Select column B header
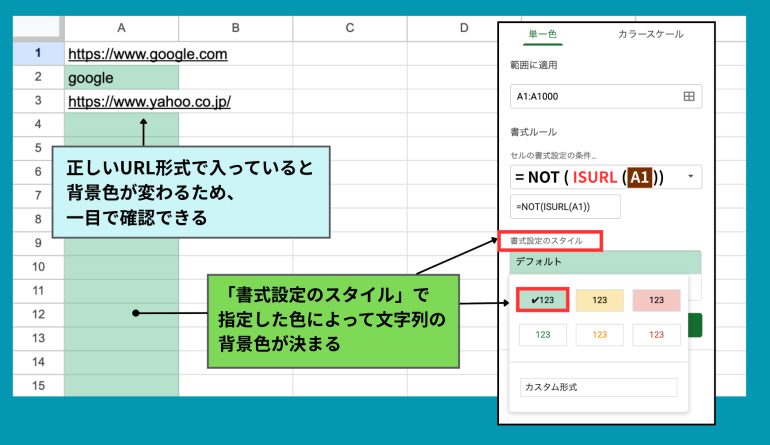 click(x=236, y=28)
